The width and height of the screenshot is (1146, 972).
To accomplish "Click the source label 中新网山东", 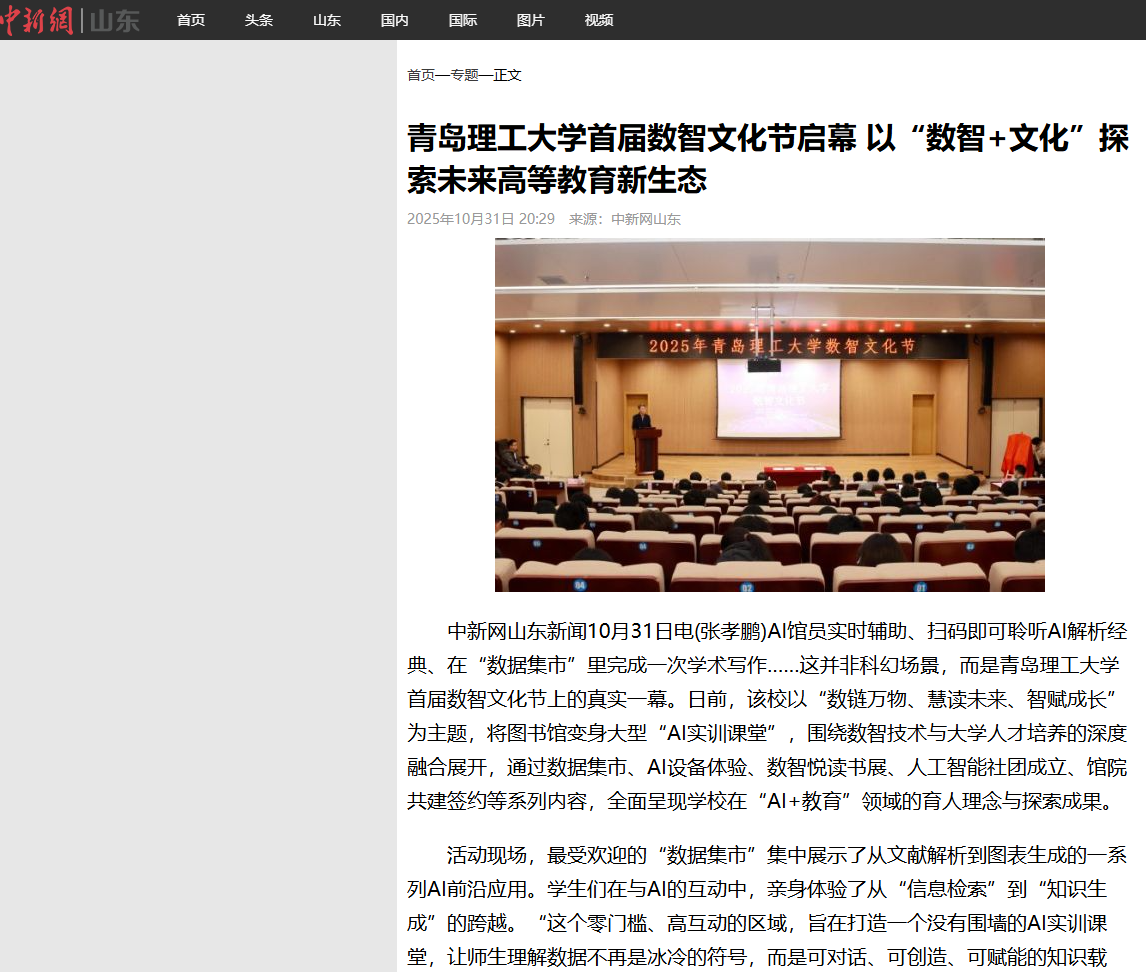I will [x=646, y=219].
